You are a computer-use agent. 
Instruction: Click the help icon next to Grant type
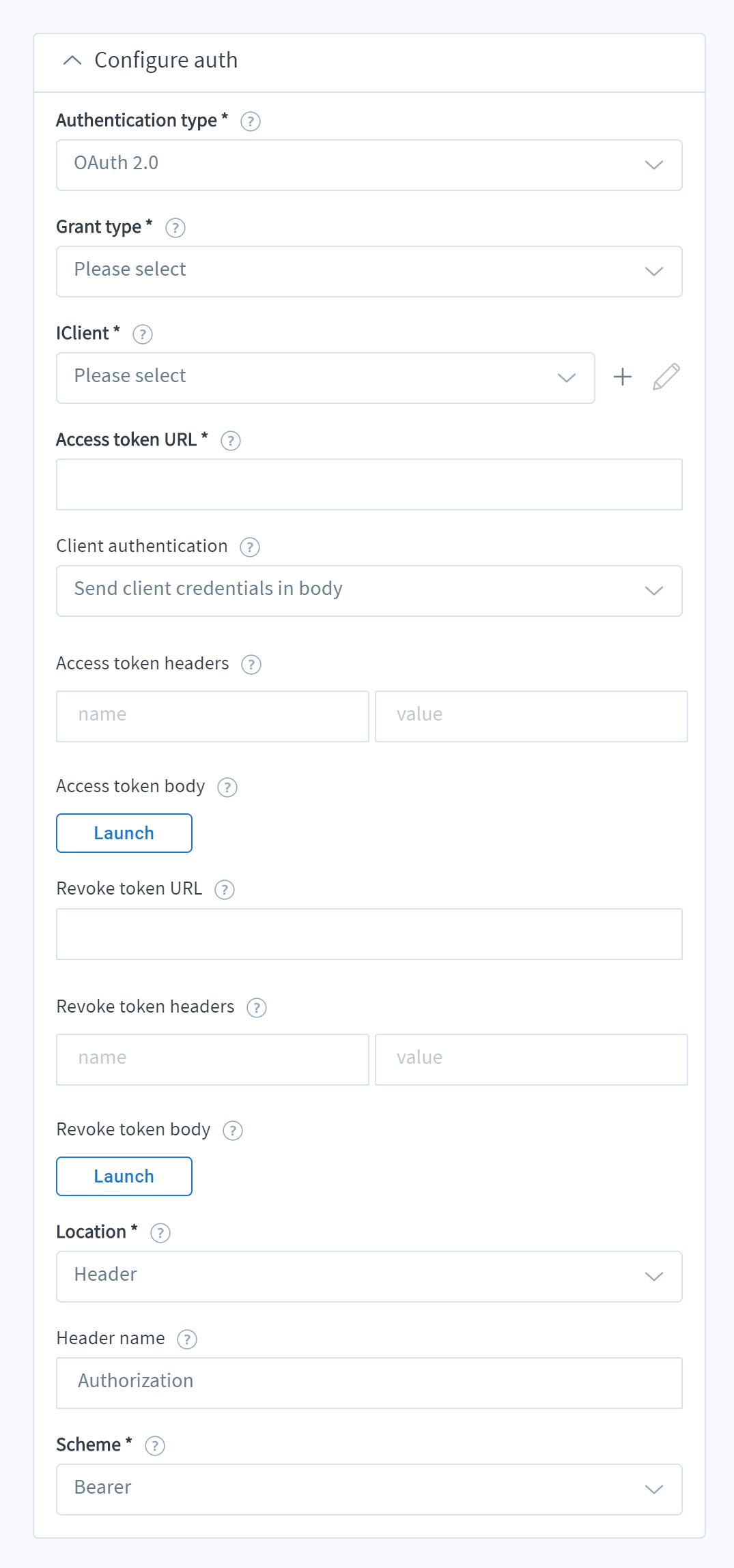click(x=175, y=228)
